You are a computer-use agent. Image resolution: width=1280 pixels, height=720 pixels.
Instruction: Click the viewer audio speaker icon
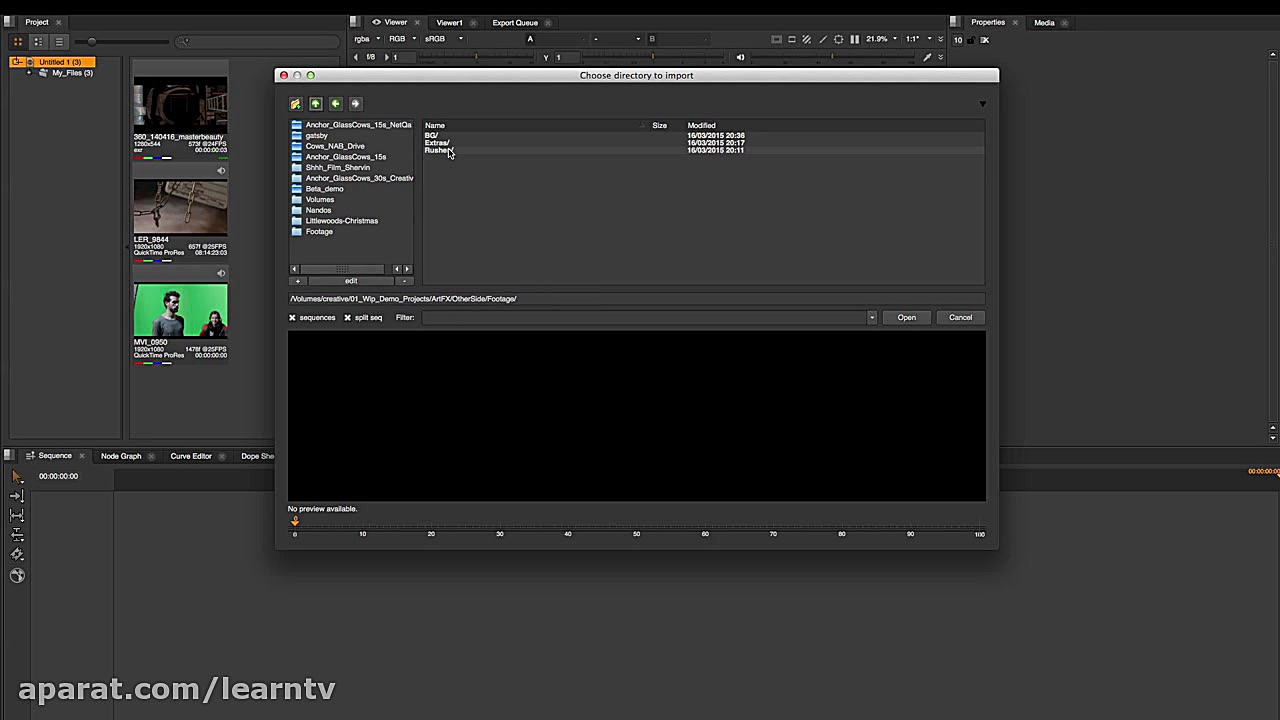tap(740, 57)
